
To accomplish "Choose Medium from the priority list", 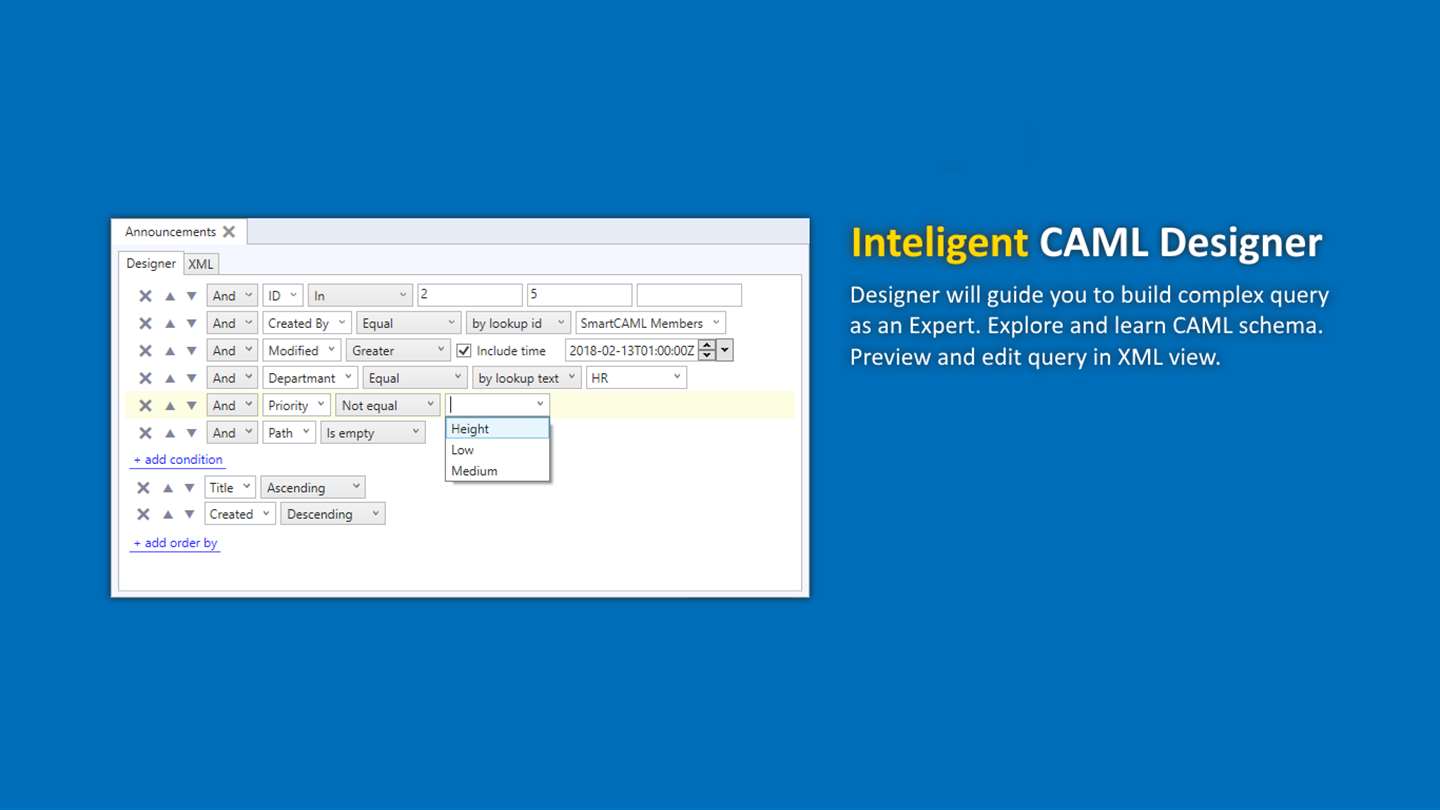I will [x=497, y=471].
